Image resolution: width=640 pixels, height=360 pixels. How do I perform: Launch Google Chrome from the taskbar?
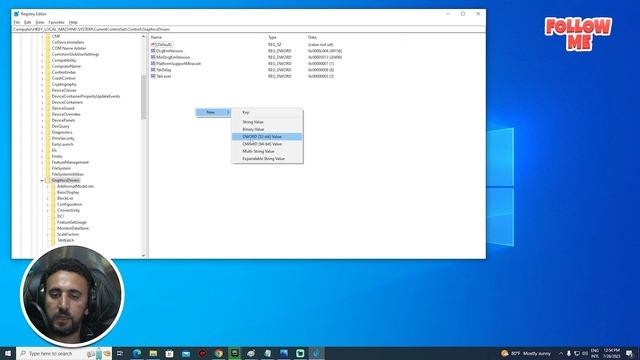[218, 353]
